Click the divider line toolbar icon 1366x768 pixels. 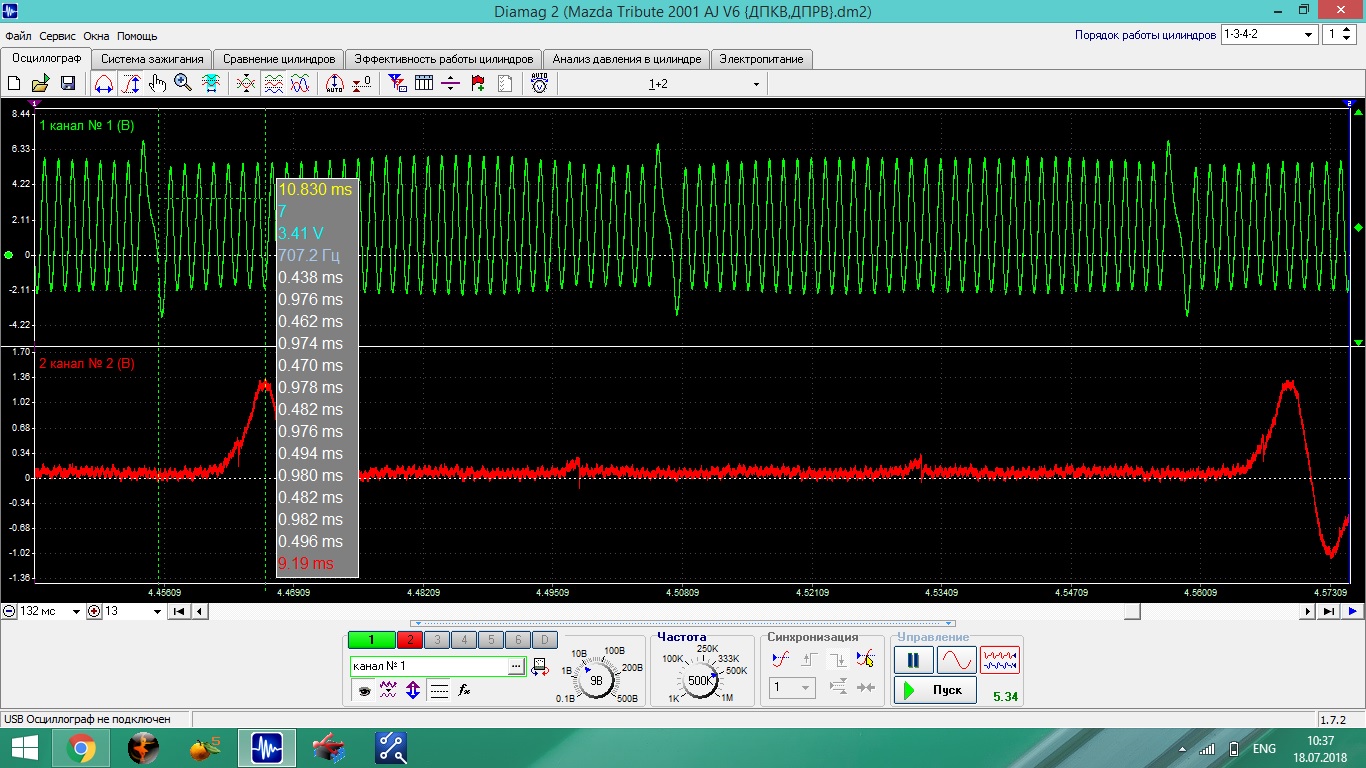[x=450, y=84]
